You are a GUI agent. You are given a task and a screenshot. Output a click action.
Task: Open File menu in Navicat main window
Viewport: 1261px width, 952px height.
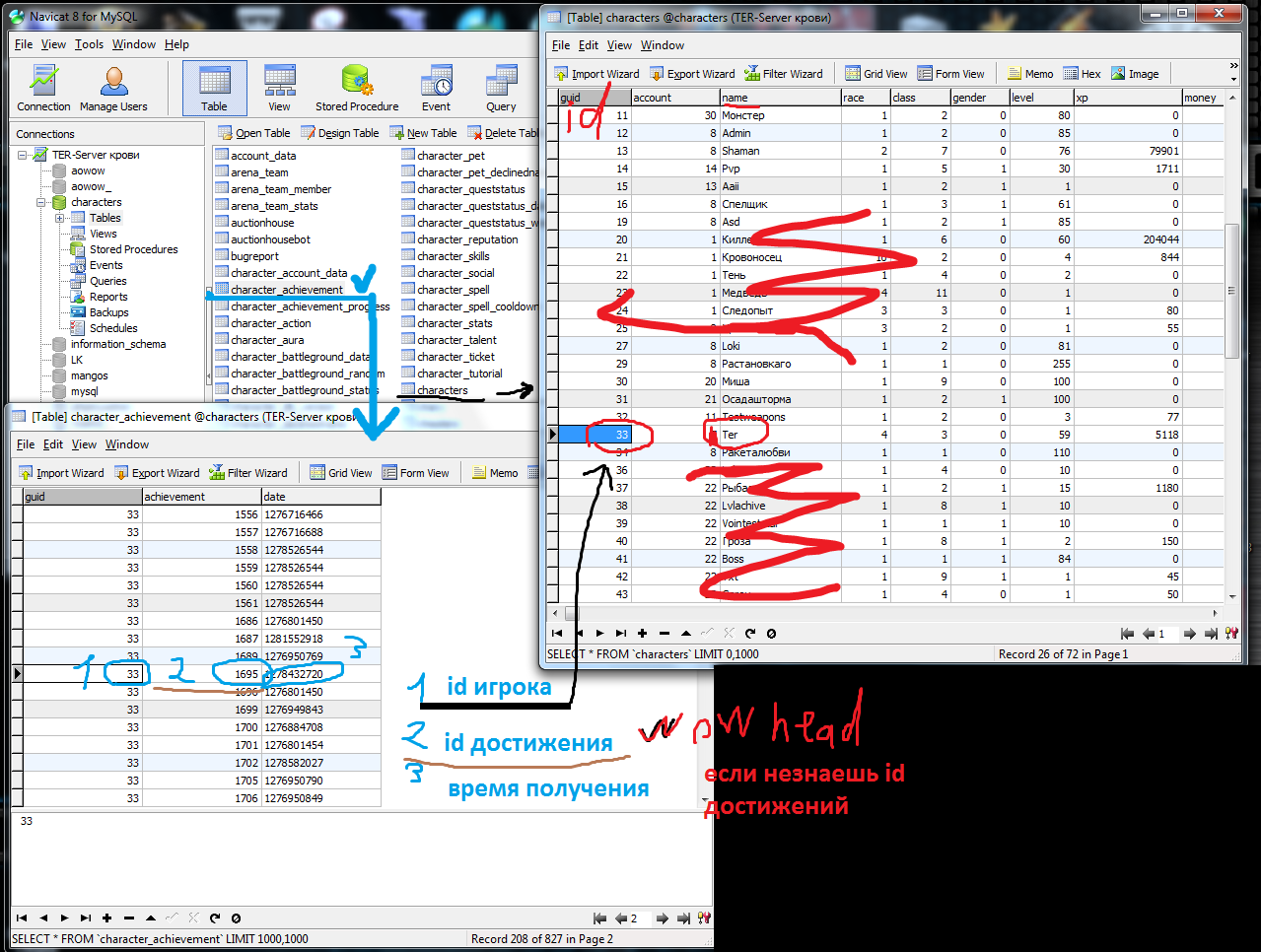coord(24,44)
